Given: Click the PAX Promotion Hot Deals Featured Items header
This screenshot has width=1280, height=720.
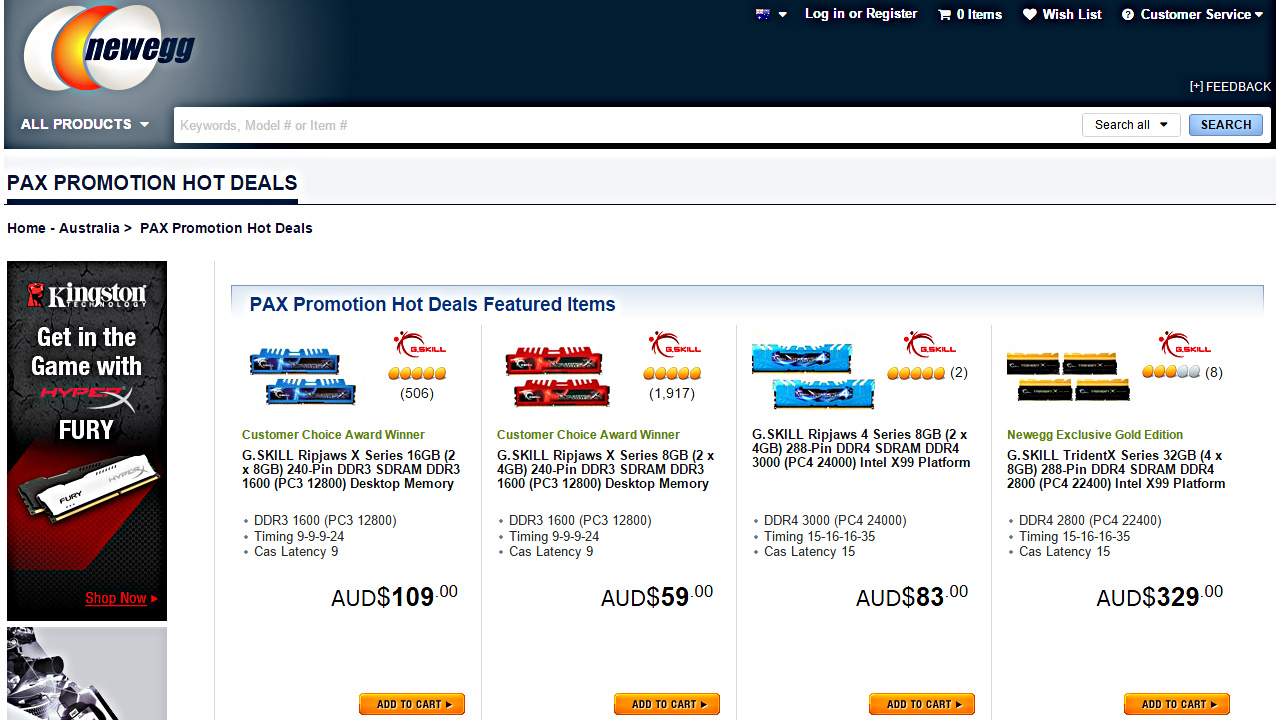Looking at the screenshot, I should pos(433,304).
